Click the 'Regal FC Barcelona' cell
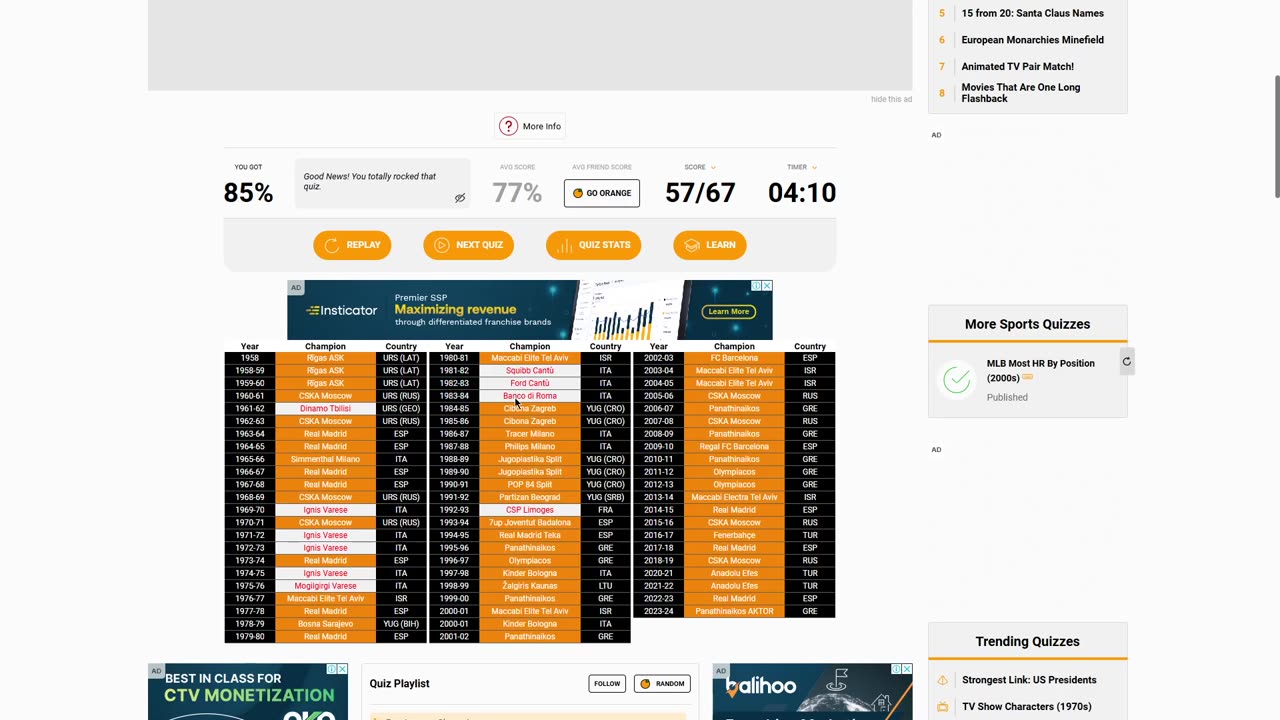 pos(734,447)
